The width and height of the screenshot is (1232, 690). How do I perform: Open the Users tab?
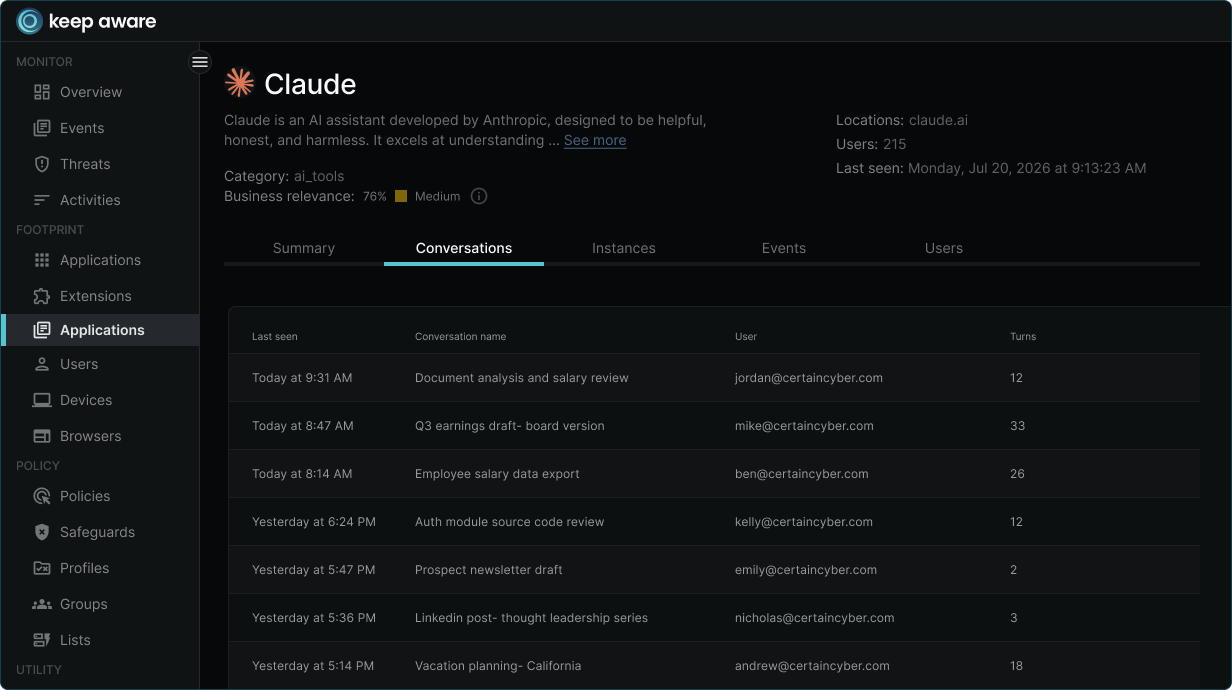944,248
